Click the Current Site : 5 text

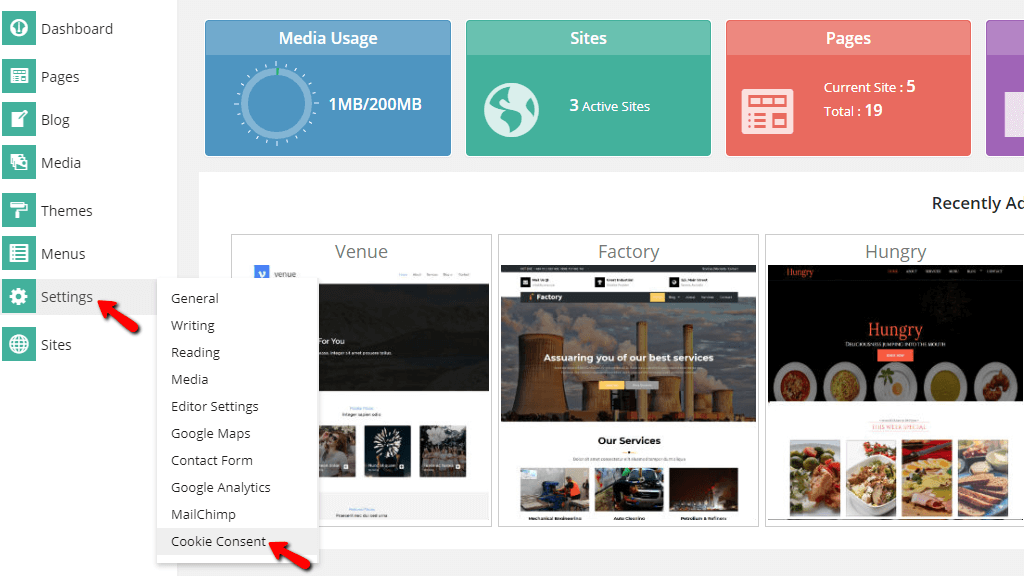pos(869,87)
